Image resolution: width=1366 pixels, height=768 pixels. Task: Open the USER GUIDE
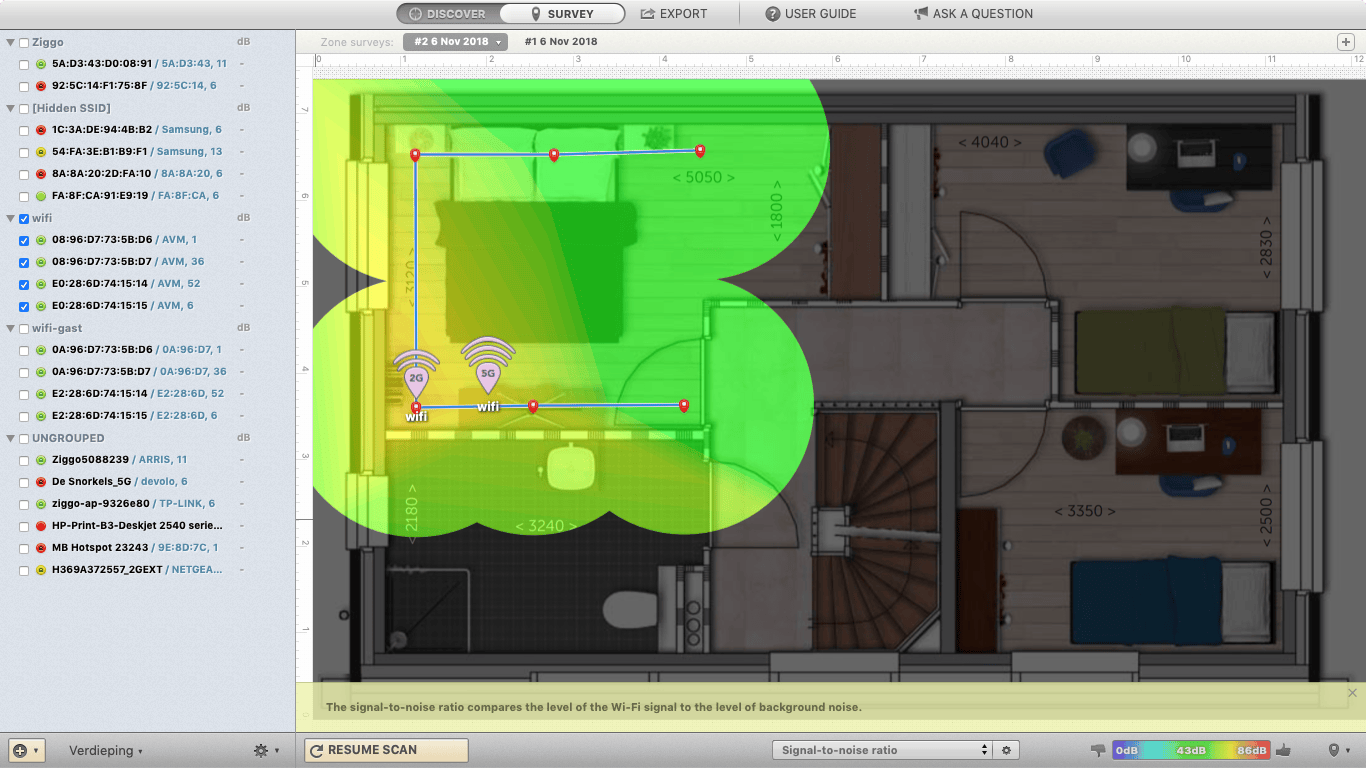click(811, 14)
